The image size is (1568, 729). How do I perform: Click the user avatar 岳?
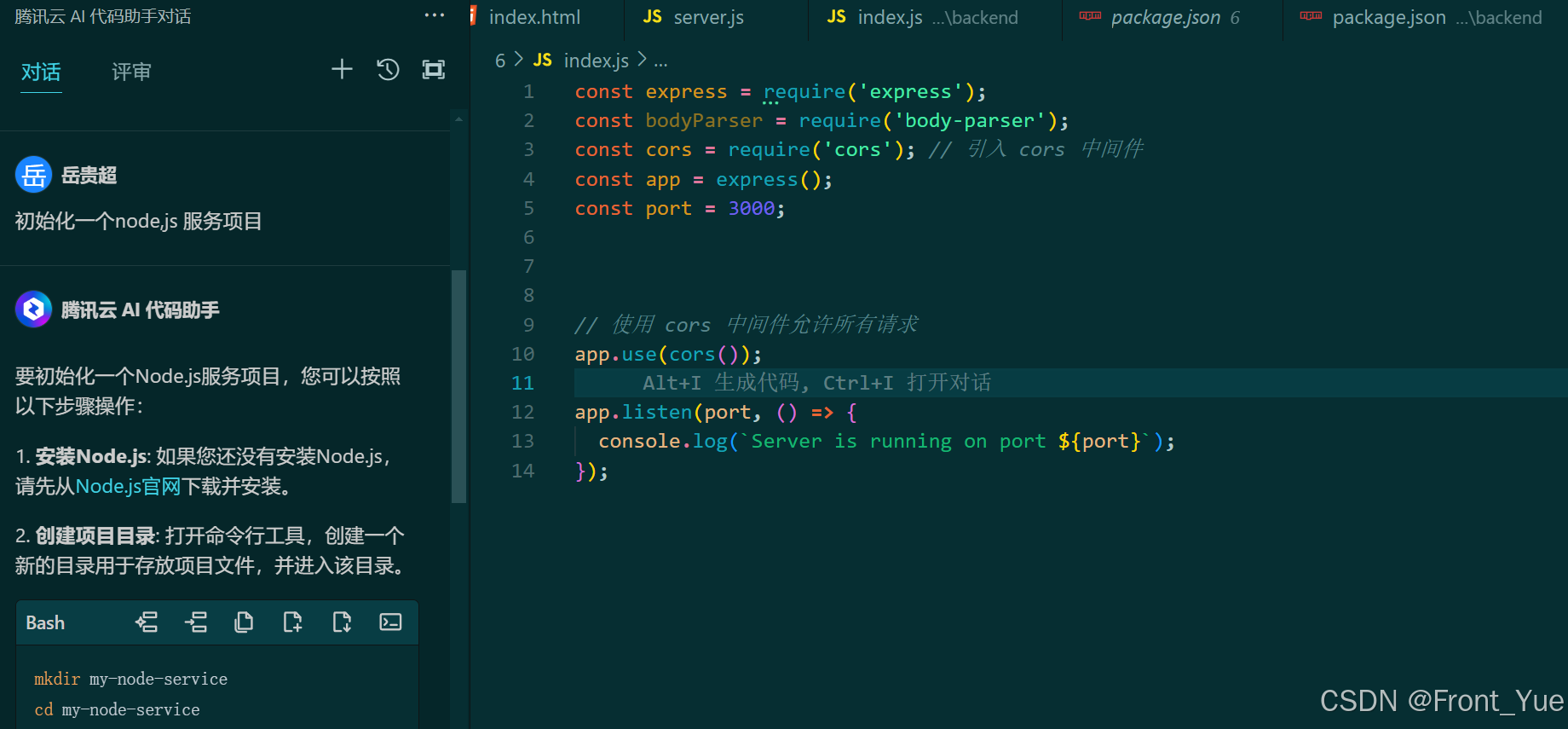pyautogui.click(x=33, y=175)
